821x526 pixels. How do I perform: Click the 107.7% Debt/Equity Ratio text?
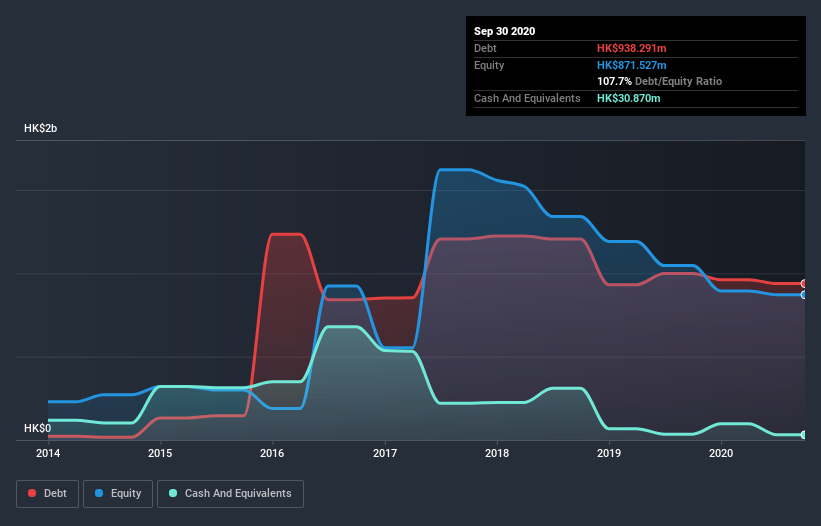(659, 82)
